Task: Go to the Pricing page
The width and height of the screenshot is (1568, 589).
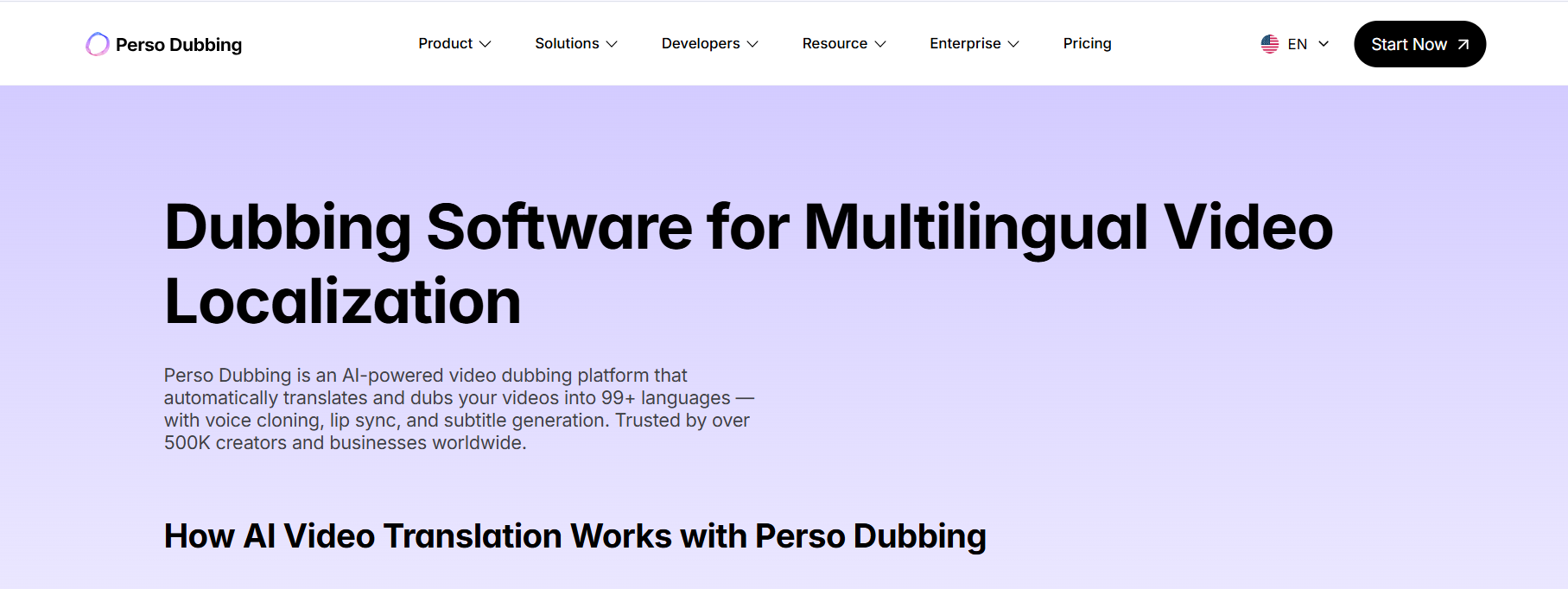Action: [1087, 43]
